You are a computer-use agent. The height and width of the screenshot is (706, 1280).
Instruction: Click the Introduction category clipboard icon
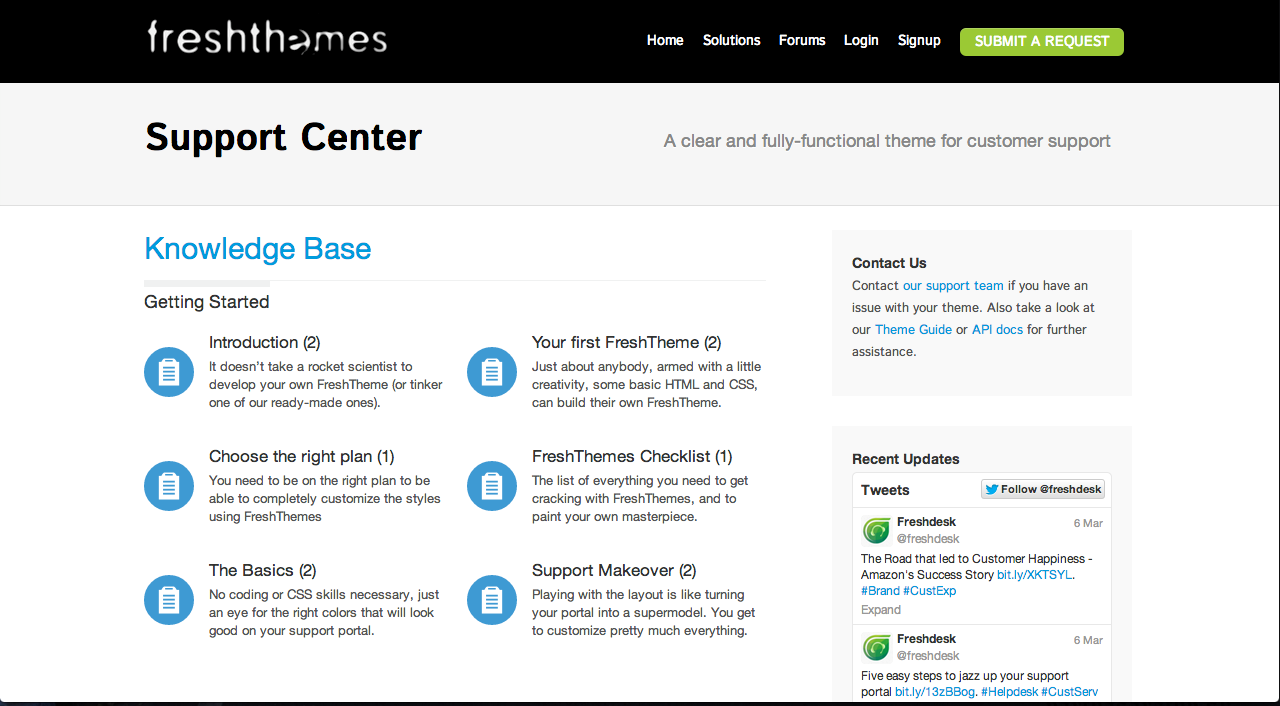click(x=169, y=372)
